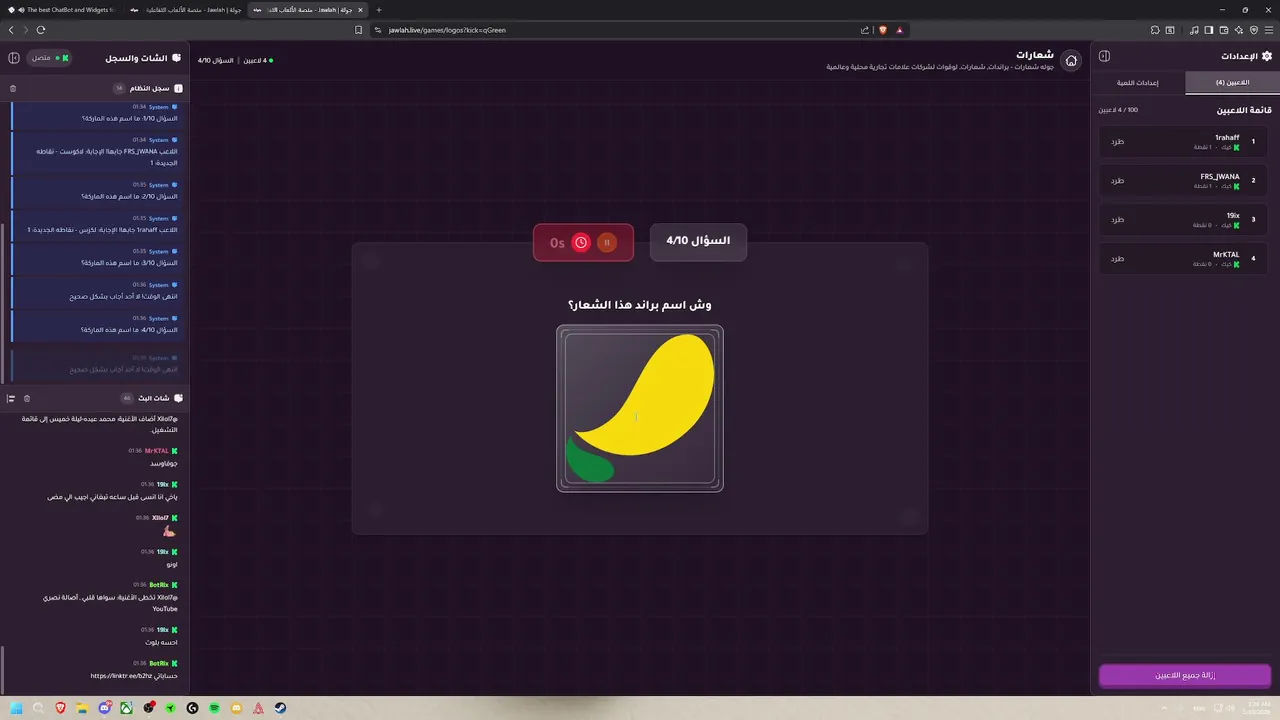The height and width of the screenshot is (720, 1280).
Task: Click the متصل connected status badge
Action: coord(50,58)
